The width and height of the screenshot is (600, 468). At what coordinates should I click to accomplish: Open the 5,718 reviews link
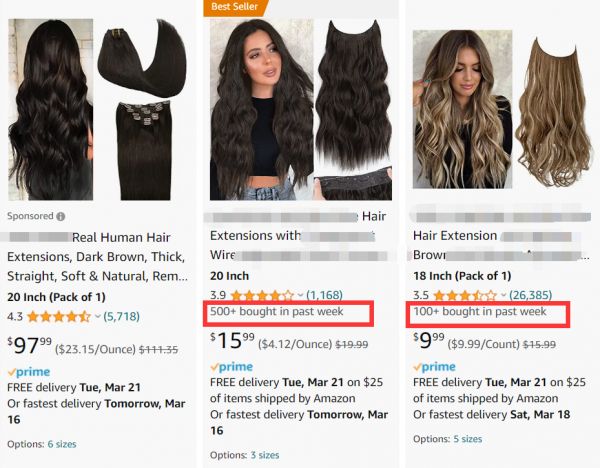click(x=121, y=317)
